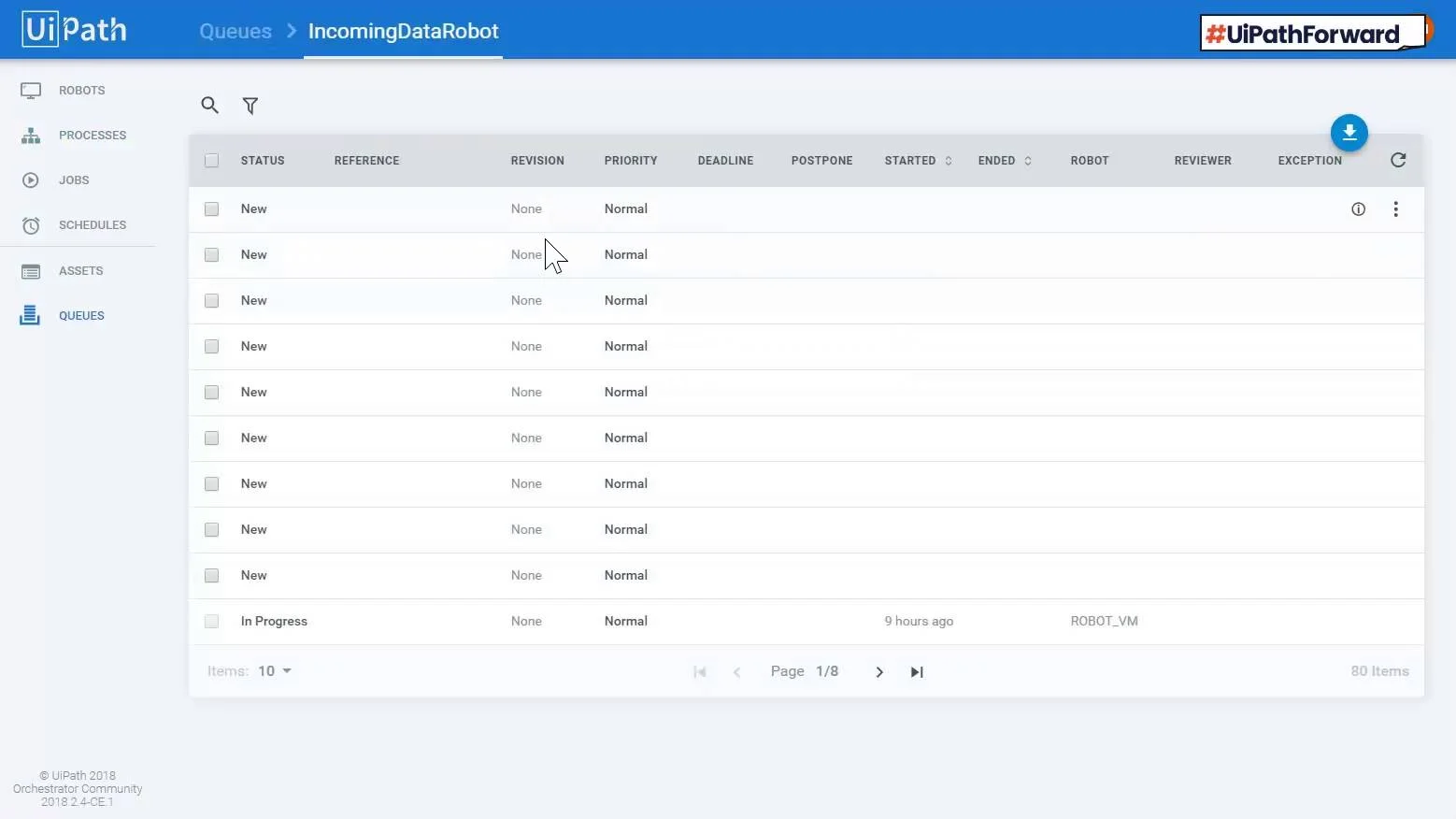Viewport: 1456px width, 819px height.
Task: Open the Items per page 10 dropdown
Action: tap(275, 671)
